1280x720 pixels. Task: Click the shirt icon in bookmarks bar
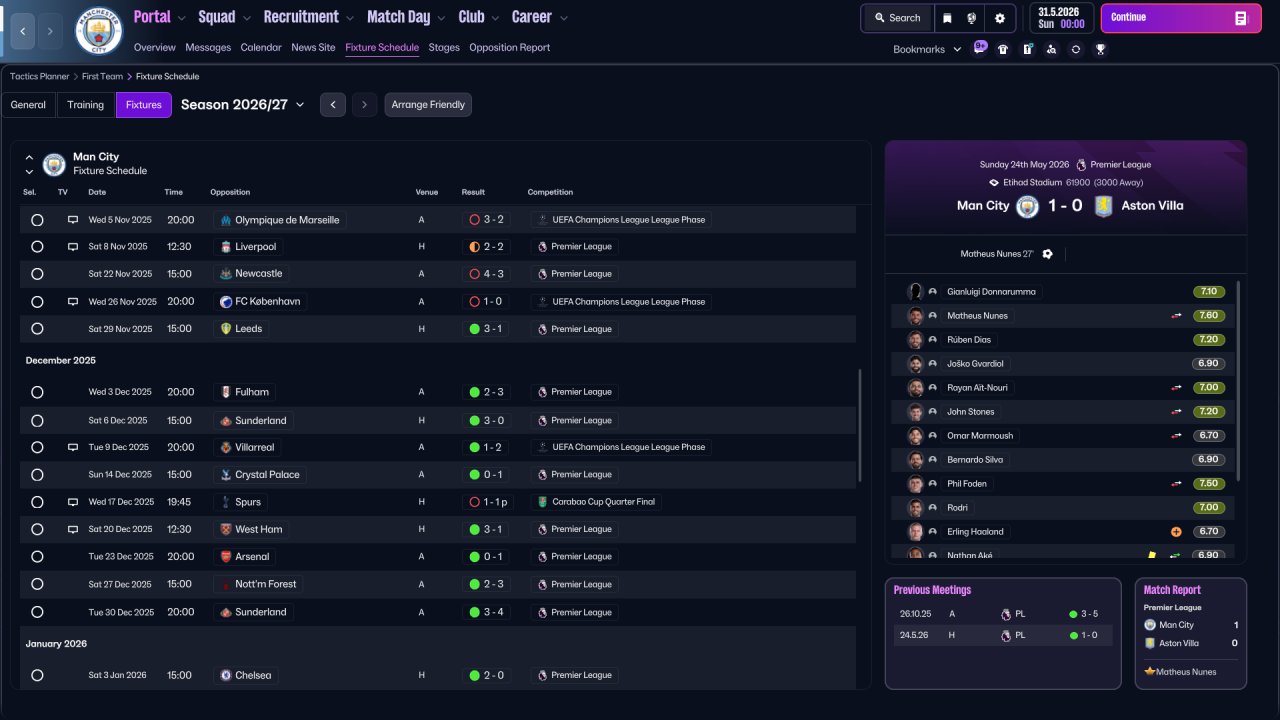pyautogui.click(x=1003, y=49)
